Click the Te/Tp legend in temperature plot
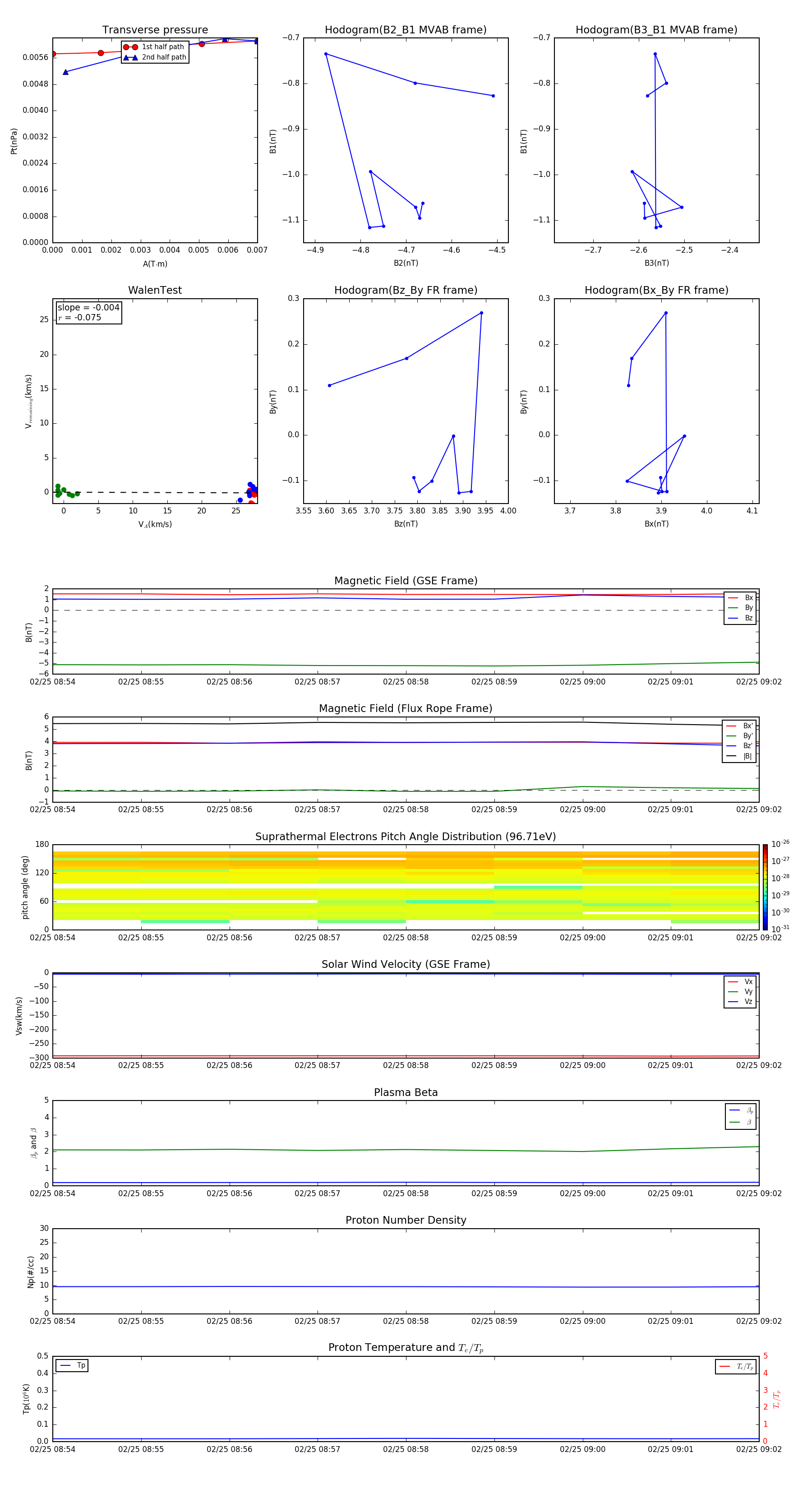This screenshot has height=1489, width=812. [x=736, y=1366]
